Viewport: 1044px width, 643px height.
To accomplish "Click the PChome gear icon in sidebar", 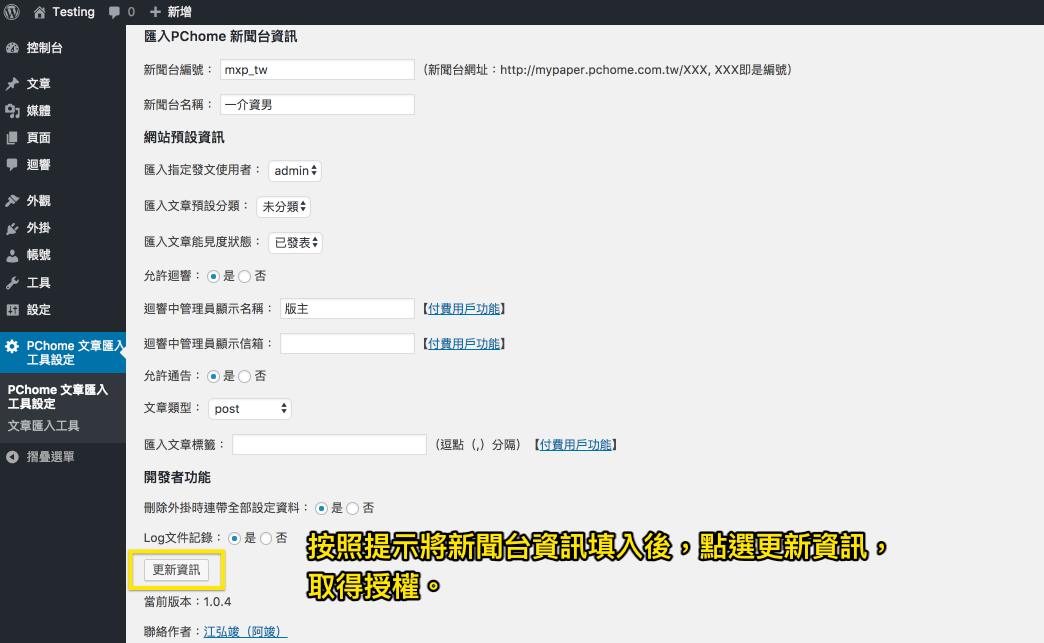I will pos(12,346).
